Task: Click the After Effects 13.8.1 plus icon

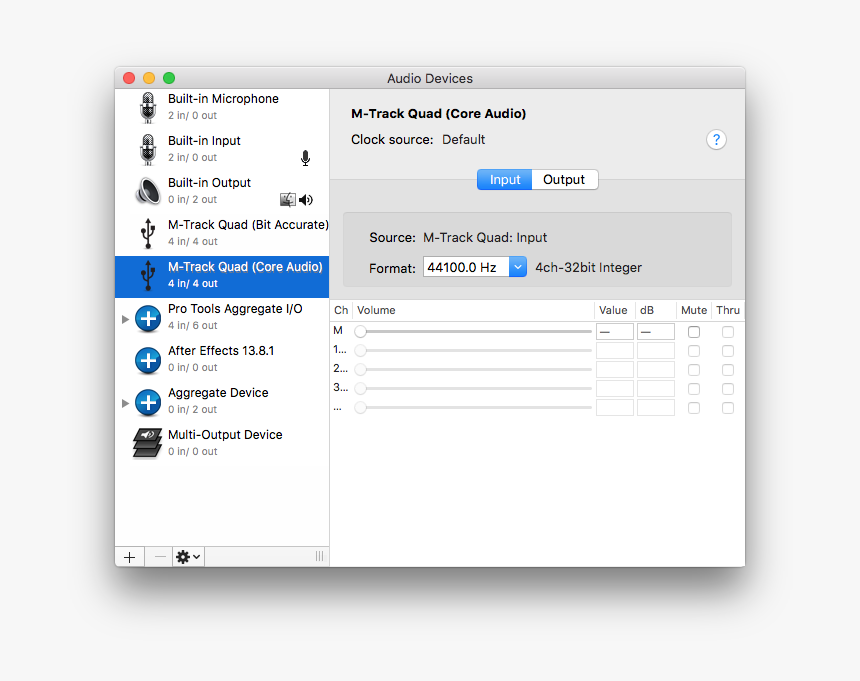Action: pos(148,360)
